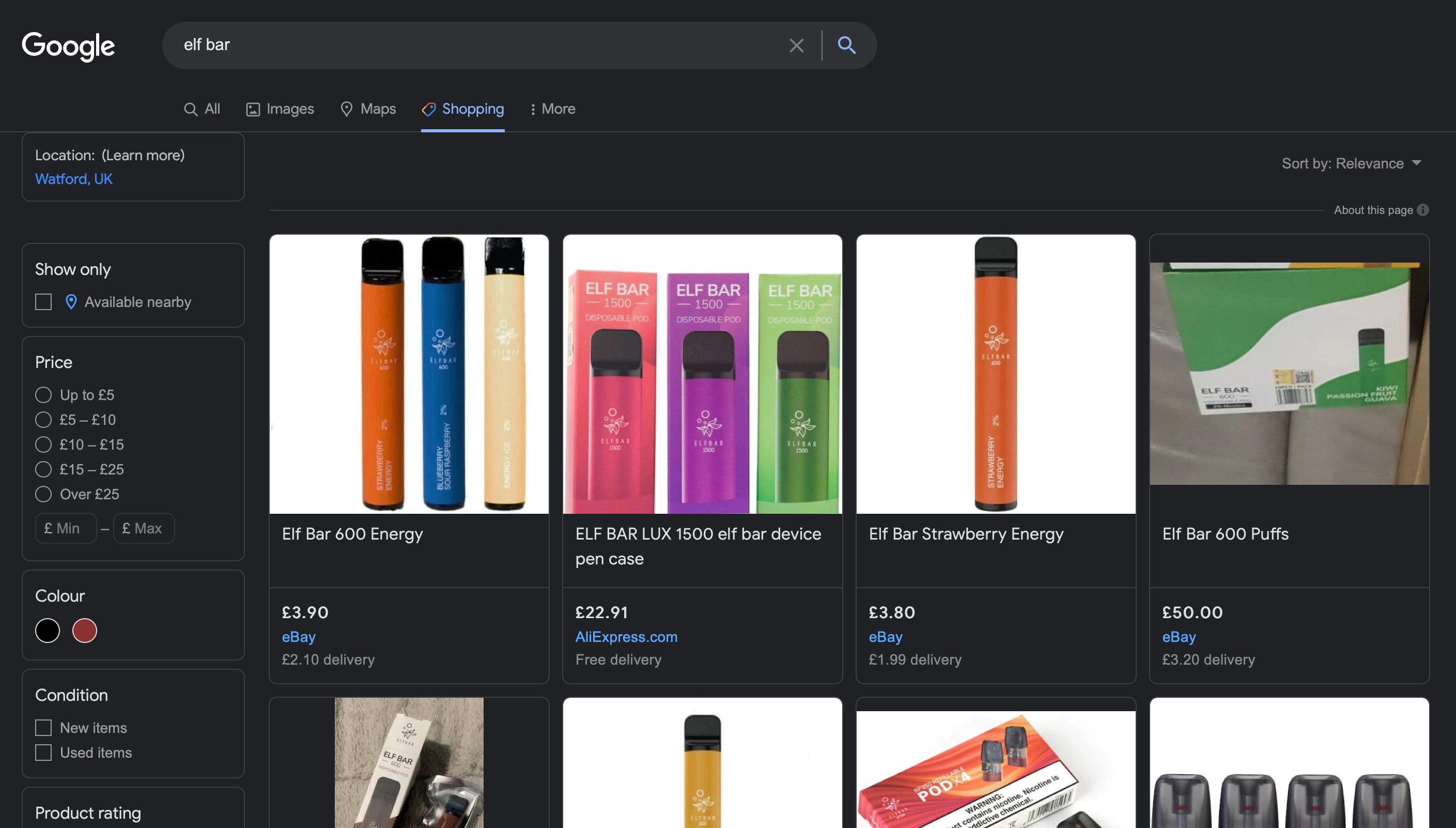Click the £50.00 price text
The width and height of the screenshot is (1456, 828).
pos(1192,612)
